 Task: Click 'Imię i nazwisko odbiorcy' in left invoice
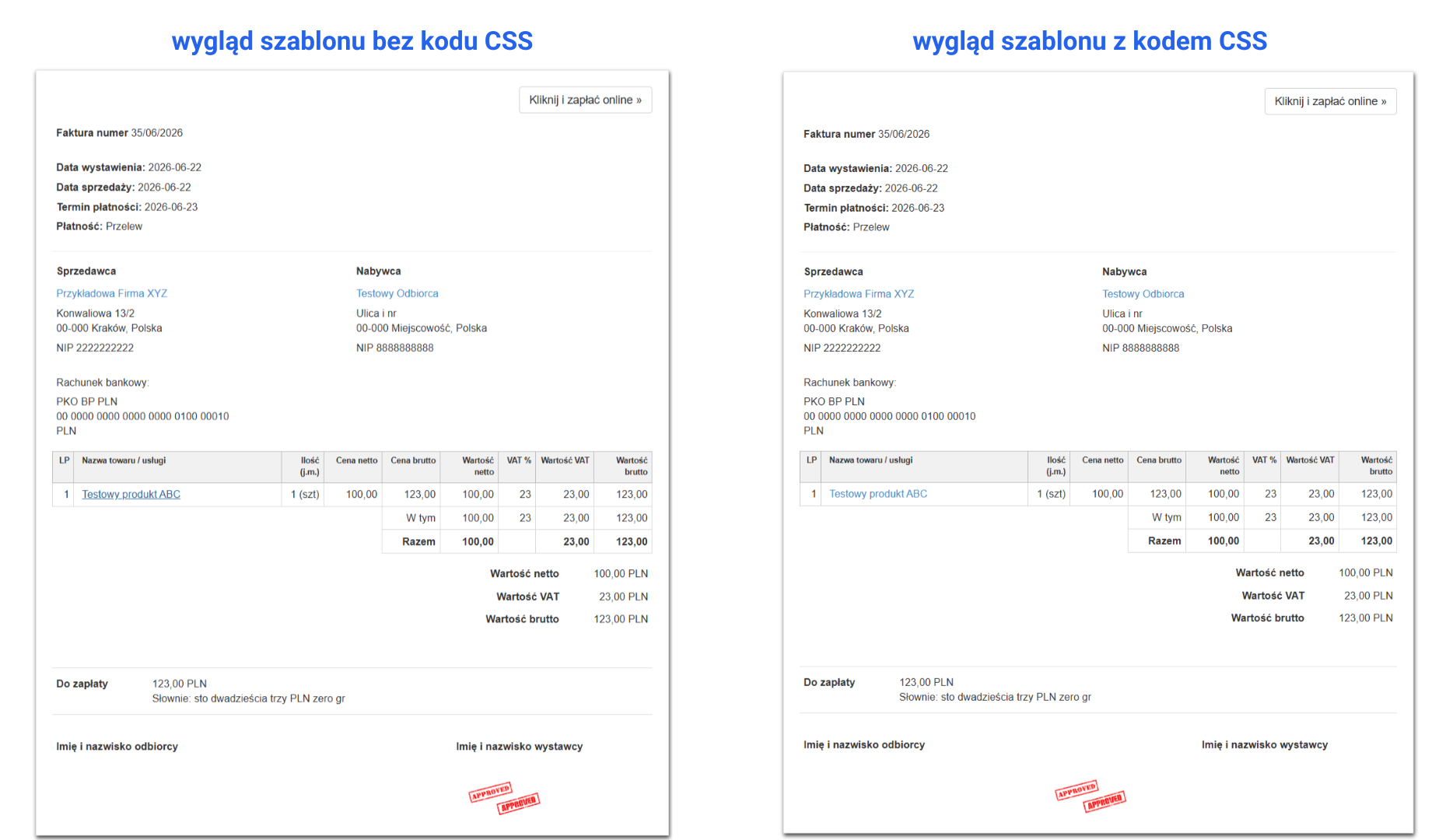tap(117, 746)
